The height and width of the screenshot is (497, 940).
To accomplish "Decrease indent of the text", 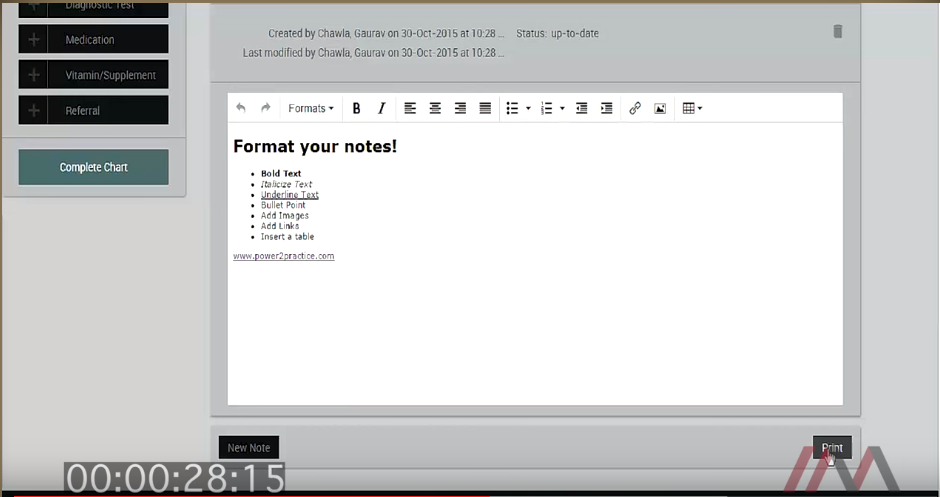I will pos(581,108).
